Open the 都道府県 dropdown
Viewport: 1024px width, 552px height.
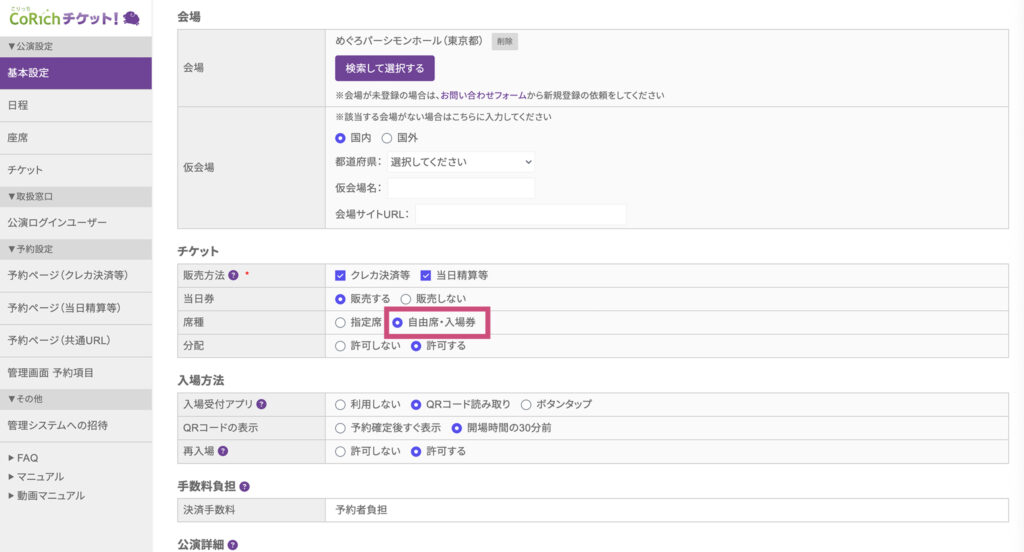(461, 161)
